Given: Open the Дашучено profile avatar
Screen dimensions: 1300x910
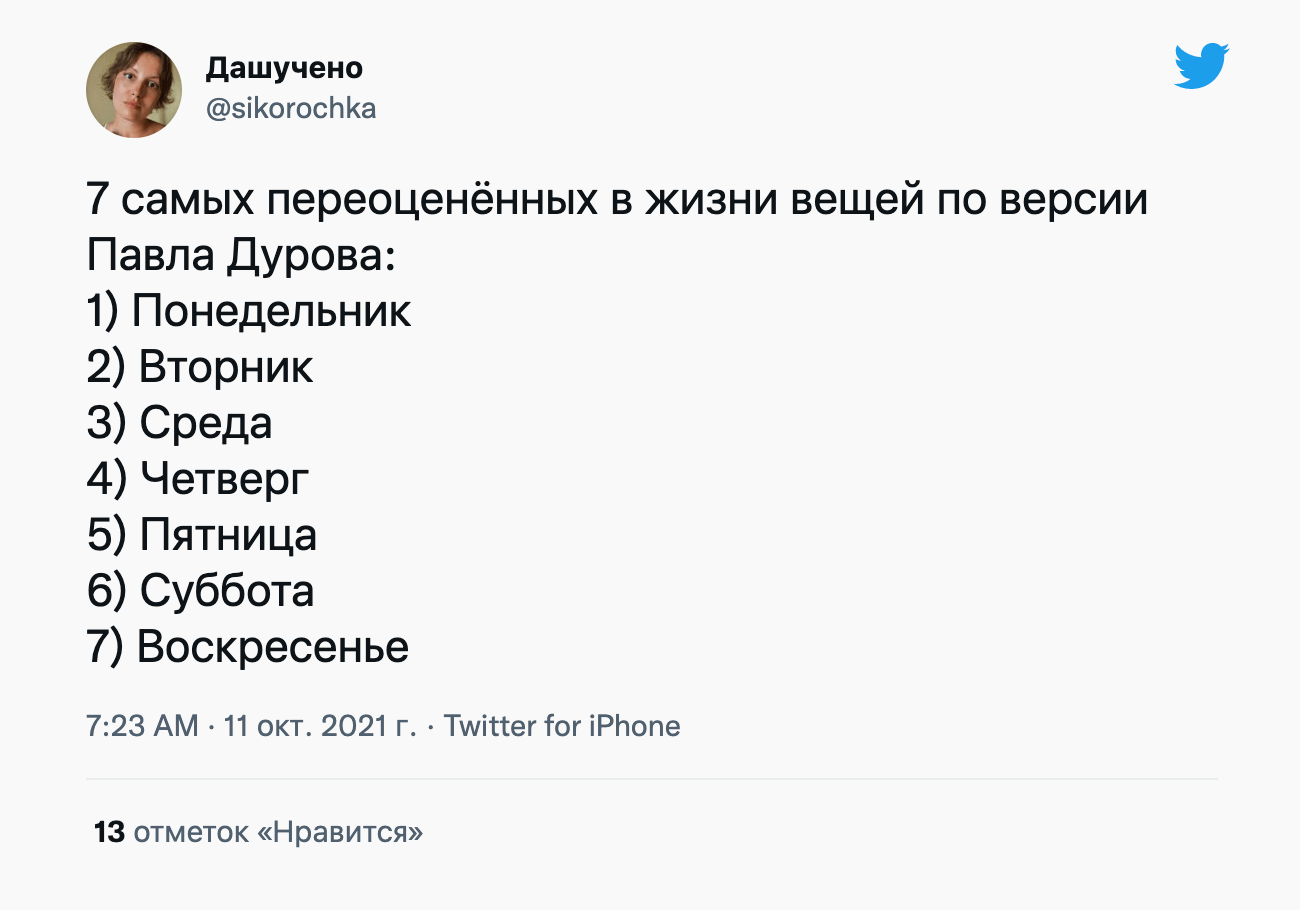Looking at the screenshot, I should click(x=134, y=90).
